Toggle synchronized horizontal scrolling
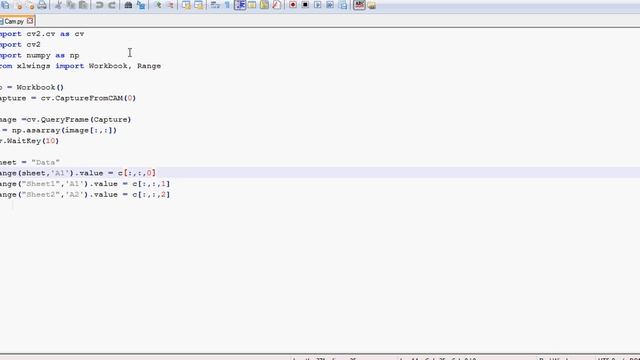The height and width of the screenshot is (360, 640). (199, 5)
